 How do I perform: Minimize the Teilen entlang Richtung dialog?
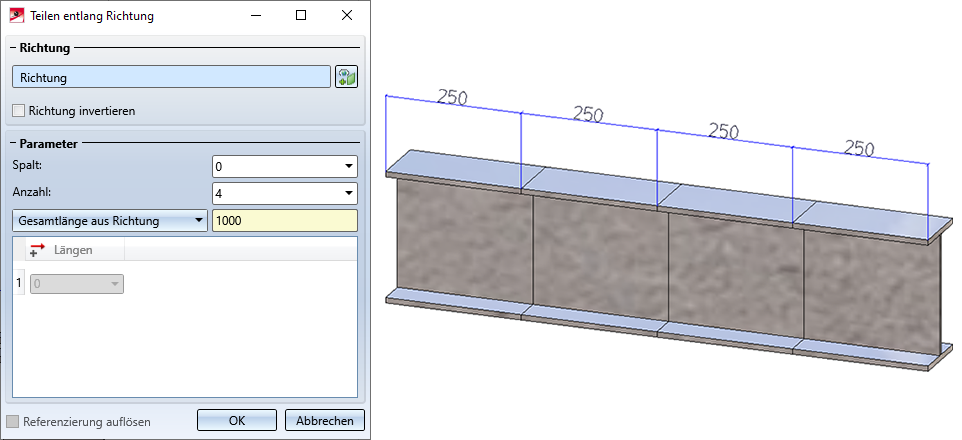255,16
